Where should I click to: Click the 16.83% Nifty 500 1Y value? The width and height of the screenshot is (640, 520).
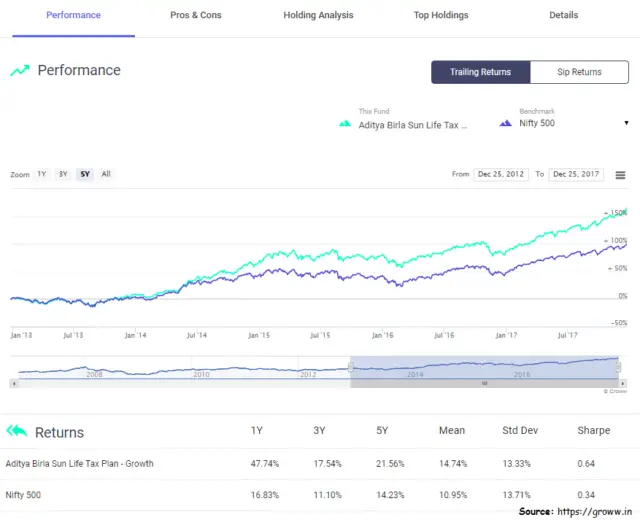click(x=264, y=495)
